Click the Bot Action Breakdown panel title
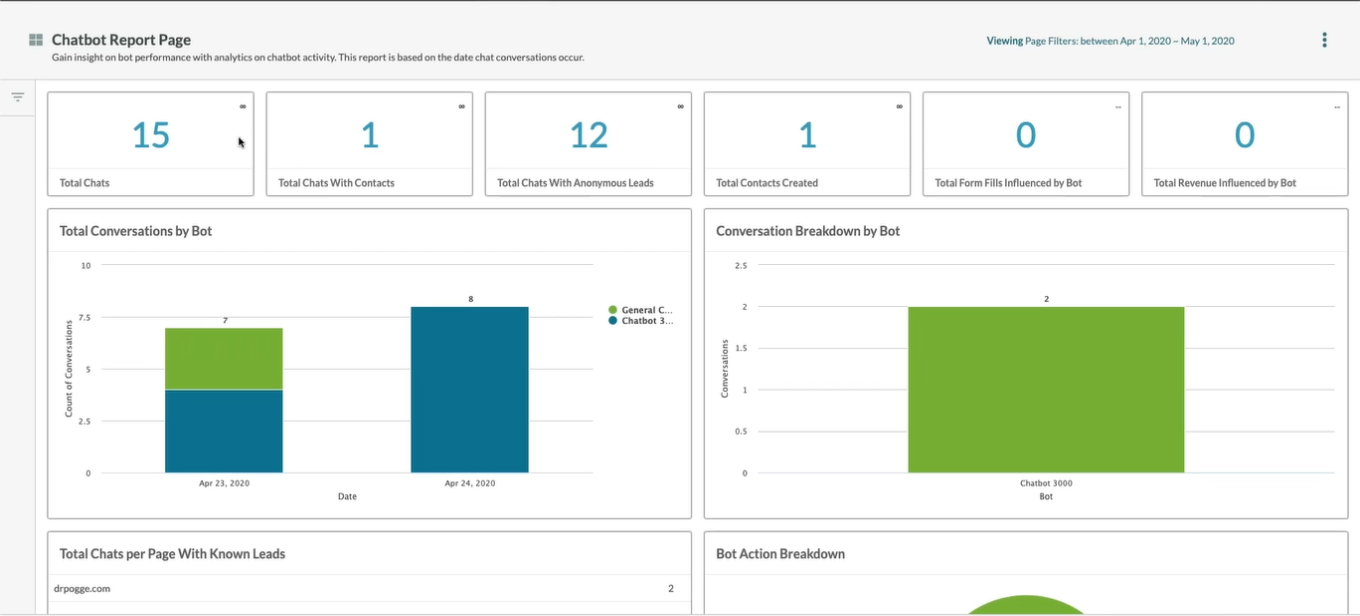The height and width of the screenshot is (616, 1360). (x=780, y=554)
